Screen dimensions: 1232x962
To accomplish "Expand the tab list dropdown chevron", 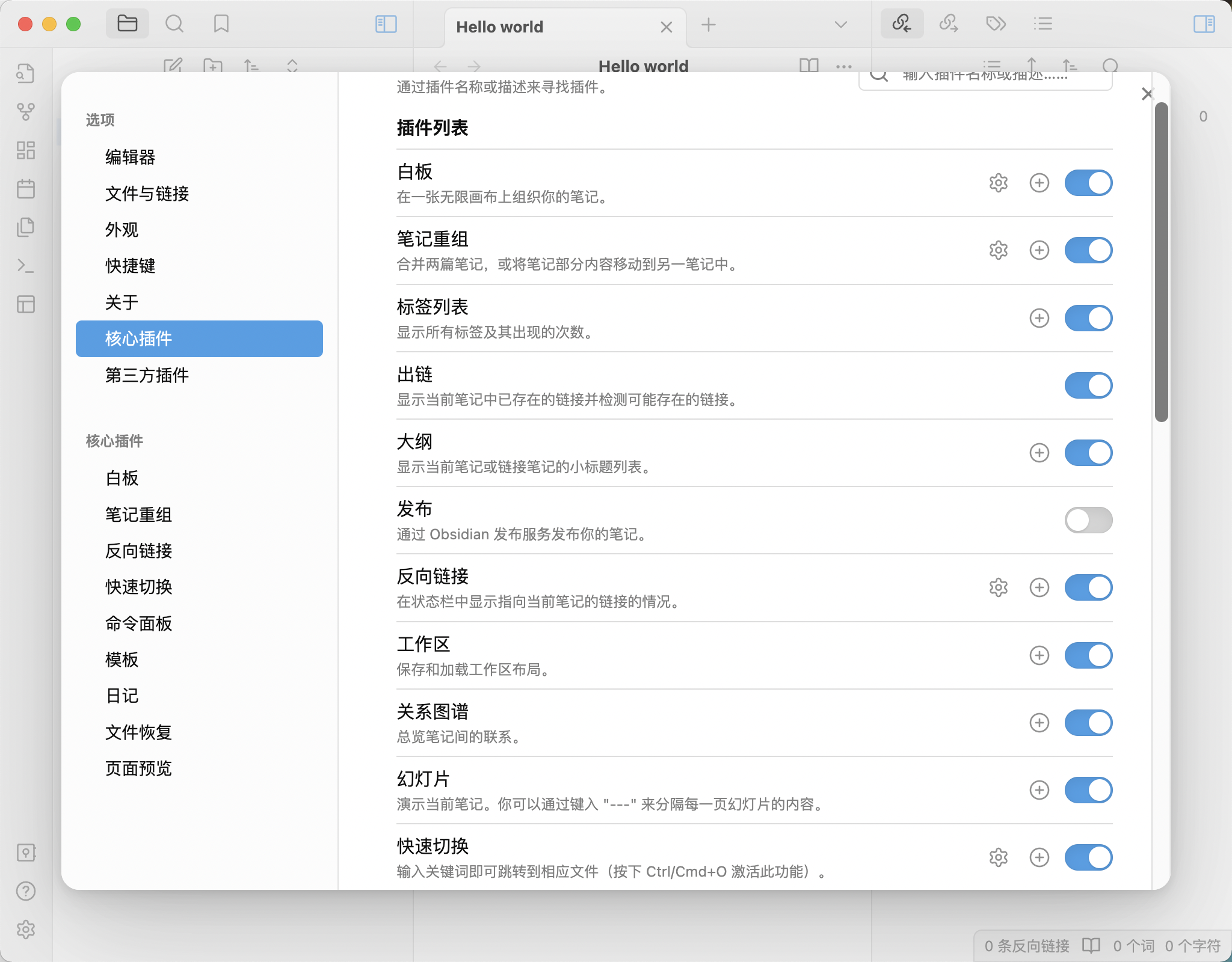I will 840,25.
